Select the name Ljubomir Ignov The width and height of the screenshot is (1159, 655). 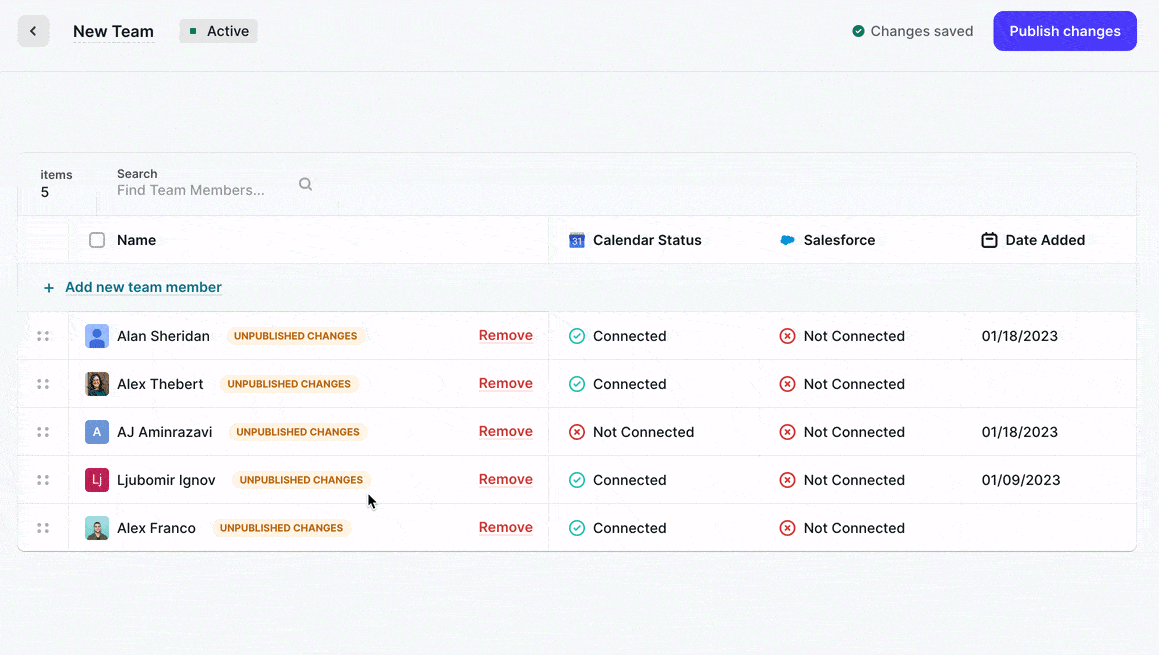[x=166, y=480]
